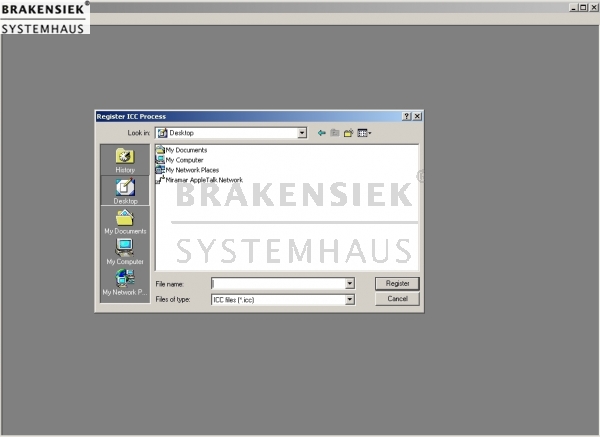Expand the File name dropdown arrow
The height and width of the screenshot is (437, 600).
click(350, 284)
